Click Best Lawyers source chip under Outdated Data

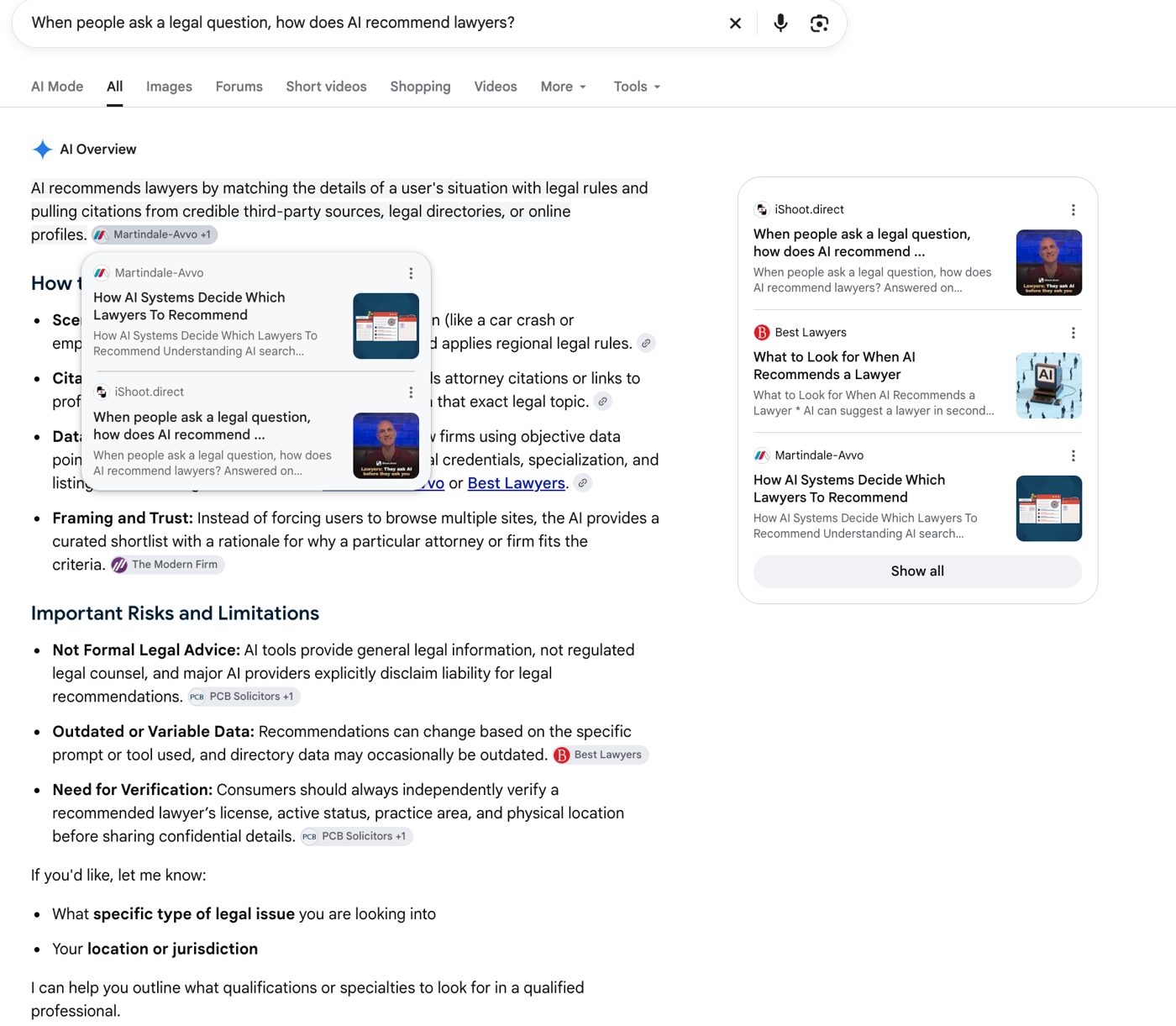(x=601, y=755)
